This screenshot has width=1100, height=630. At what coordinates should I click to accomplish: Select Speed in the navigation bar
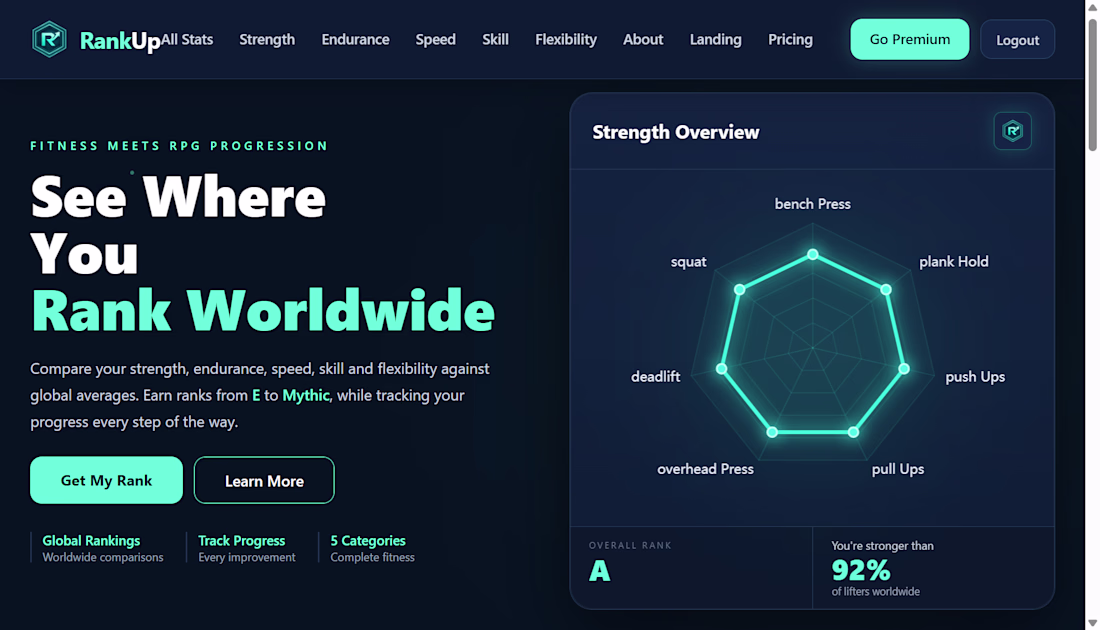[436, 39]
